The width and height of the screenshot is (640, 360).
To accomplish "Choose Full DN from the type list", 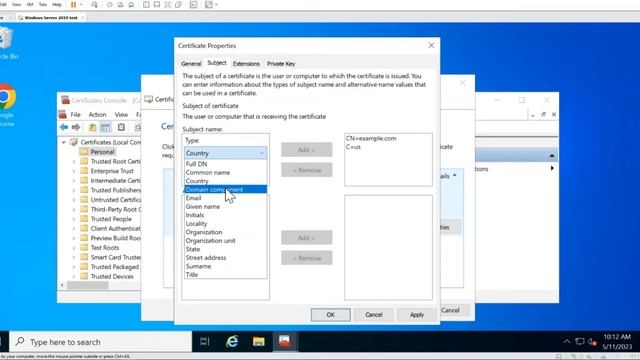I will click(x=225, y=164).
